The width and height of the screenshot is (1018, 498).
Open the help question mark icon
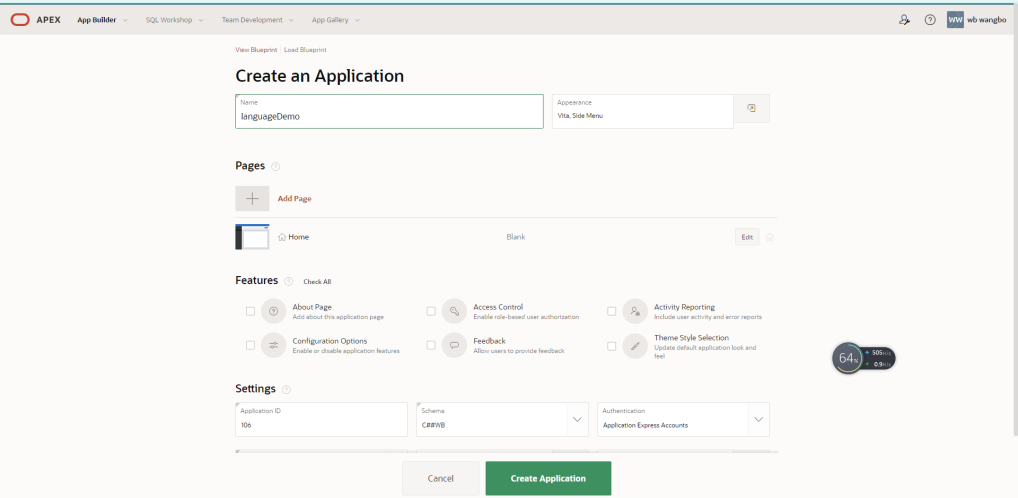(930, 20)
